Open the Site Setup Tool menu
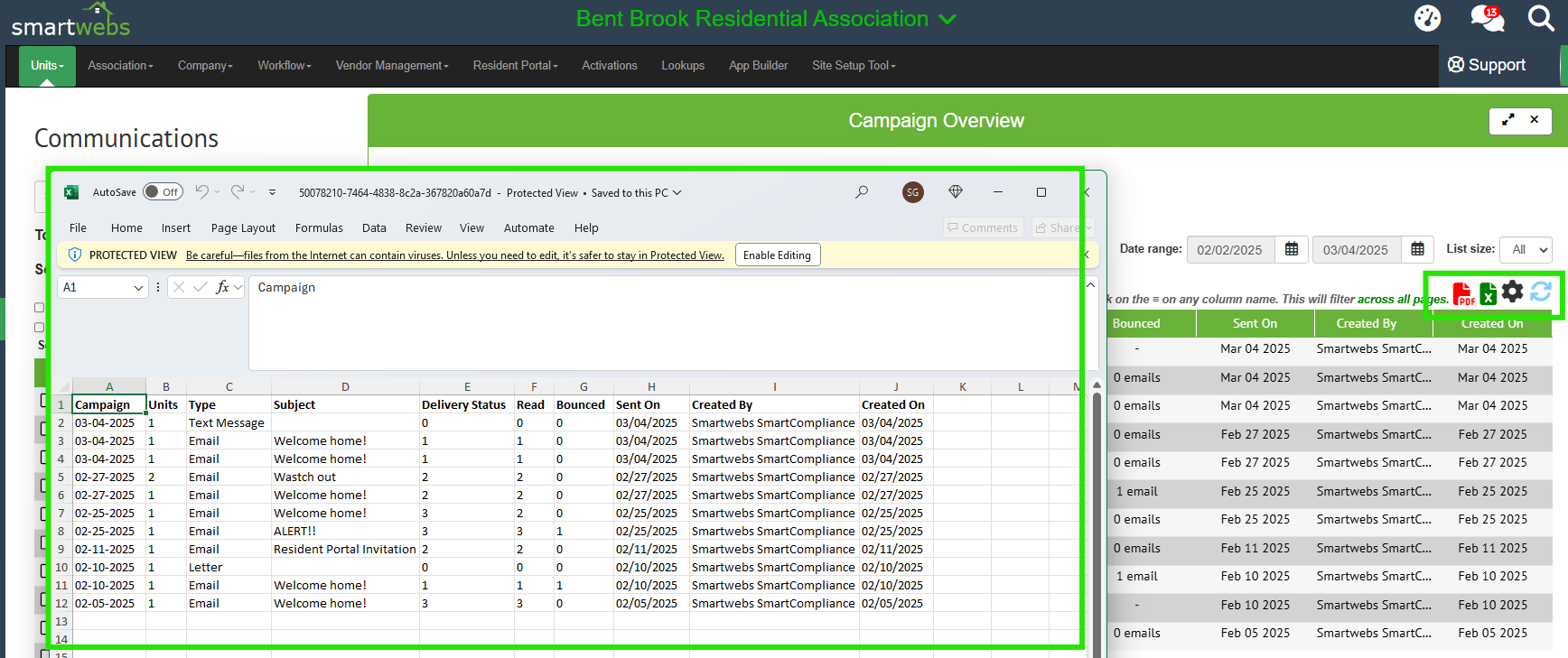The image size is (1568, 658). point(854,66)
